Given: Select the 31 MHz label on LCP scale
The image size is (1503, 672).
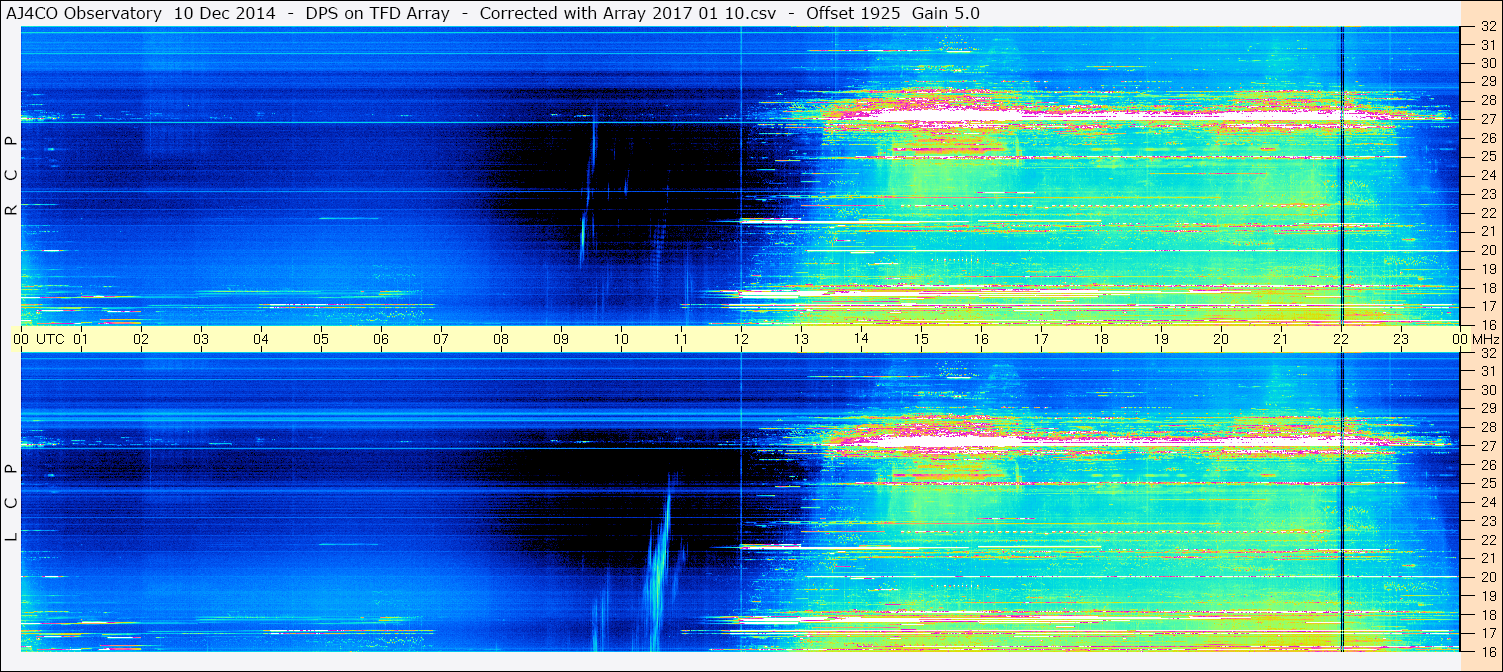Looking at the screenshot, I should [1488, 371].
